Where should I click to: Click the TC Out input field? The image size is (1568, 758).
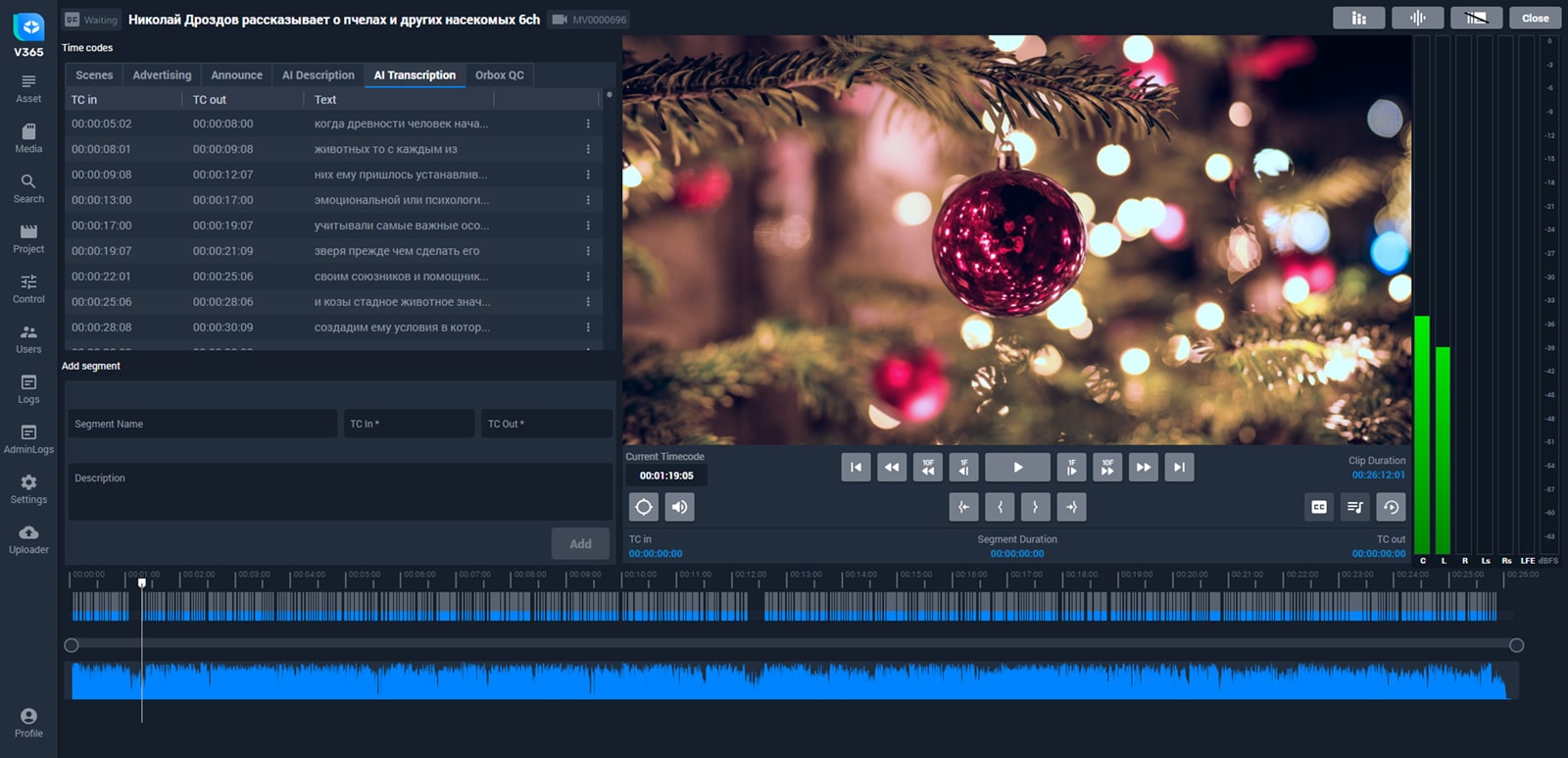pyautogui.click(x=546, y=424)
